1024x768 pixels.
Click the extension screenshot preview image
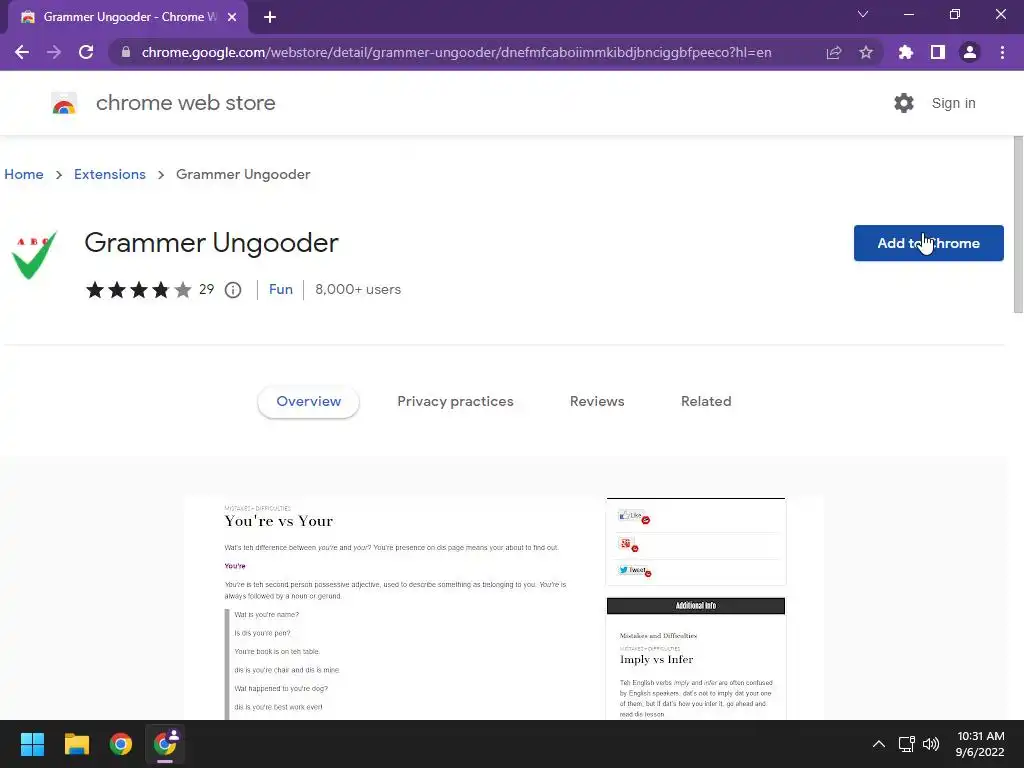(x=504, y=608)
